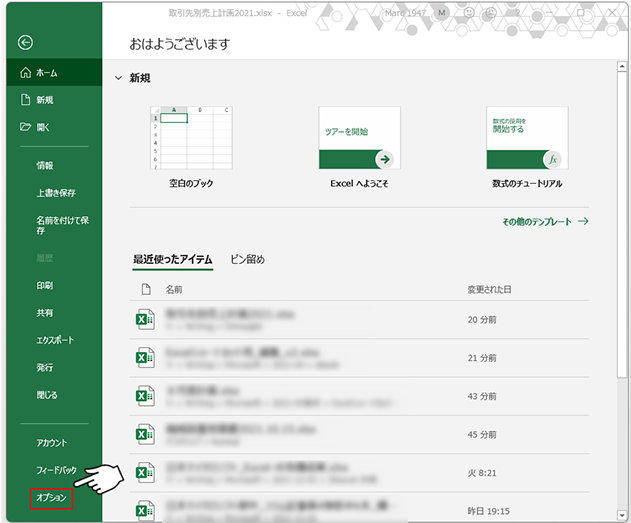Click Excel icon of the 43 分前 file

pyautogui.click(x=145, y=396)
